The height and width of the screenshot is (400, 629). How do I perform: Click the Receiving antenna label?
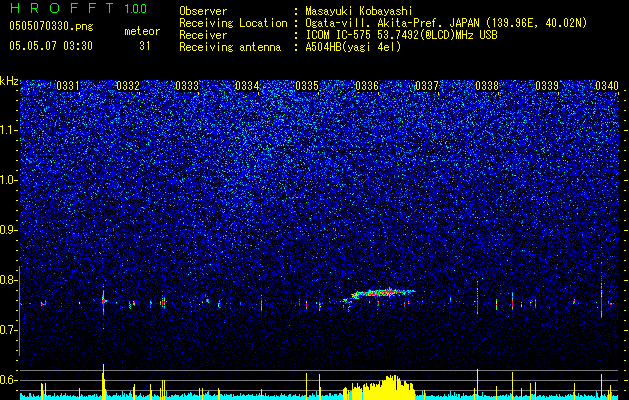click(230, 47)
